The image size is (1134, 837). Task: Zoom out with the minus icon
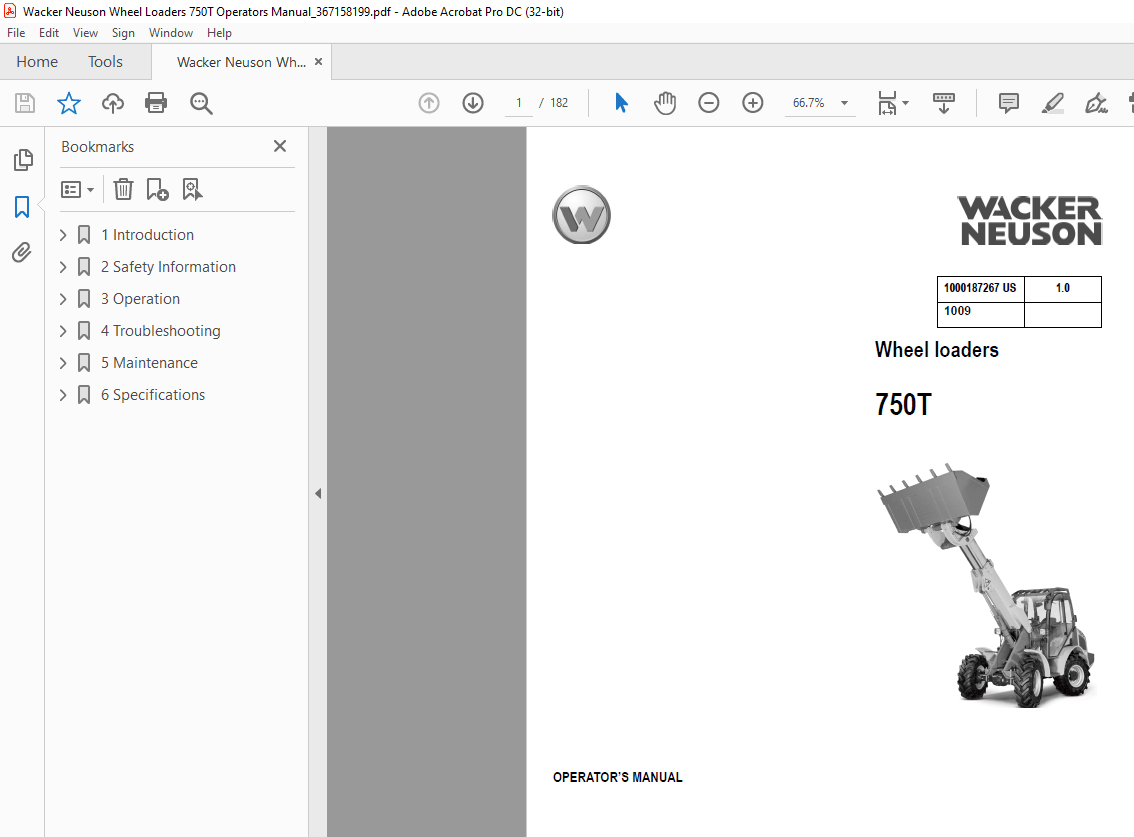709,102
